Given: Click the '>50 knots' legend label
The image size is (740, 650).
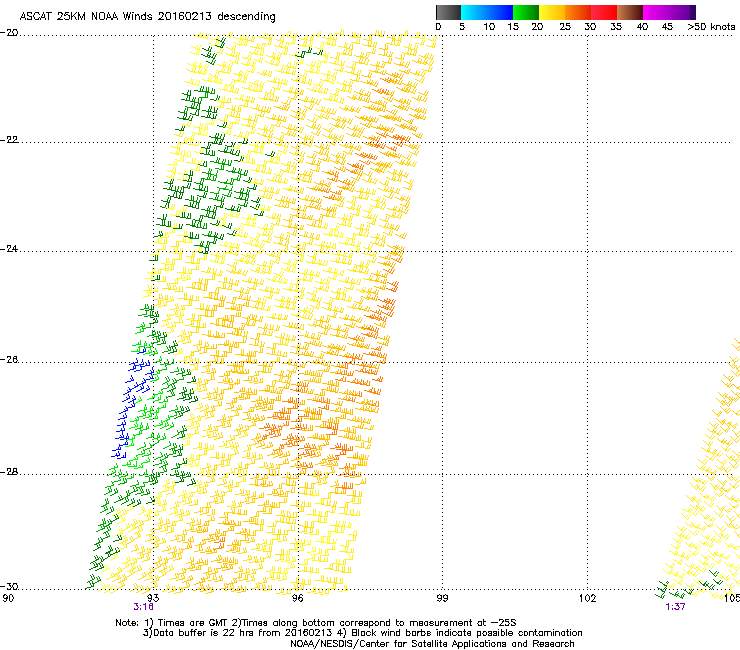Looking at the screenshot, I should pos(711,27).
